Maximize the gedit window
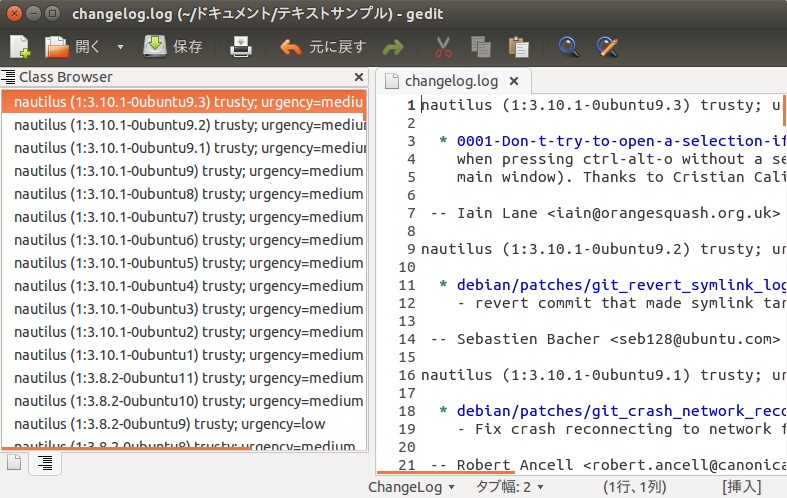 point(52,14)
